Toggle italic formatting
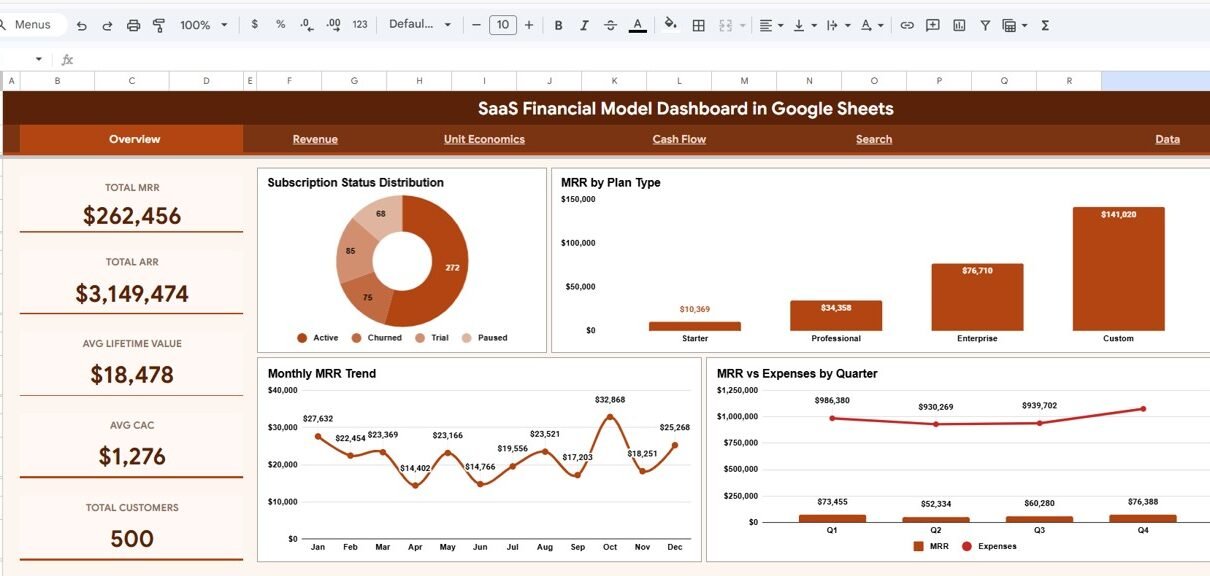 click(x=584, y=25)
